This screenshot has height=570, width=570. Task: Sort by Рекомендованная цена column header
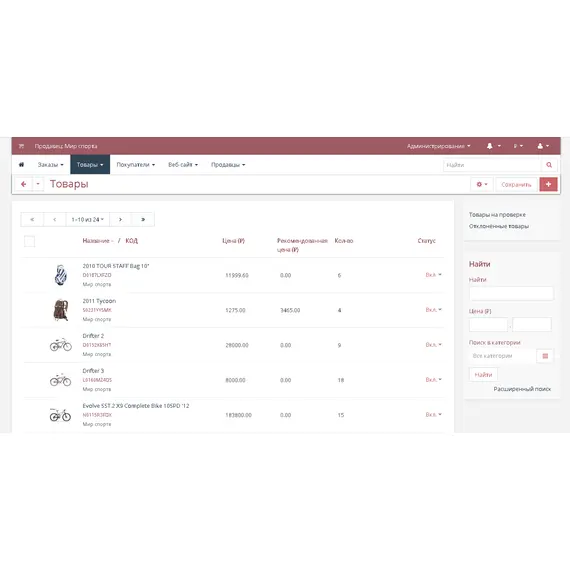302,245
